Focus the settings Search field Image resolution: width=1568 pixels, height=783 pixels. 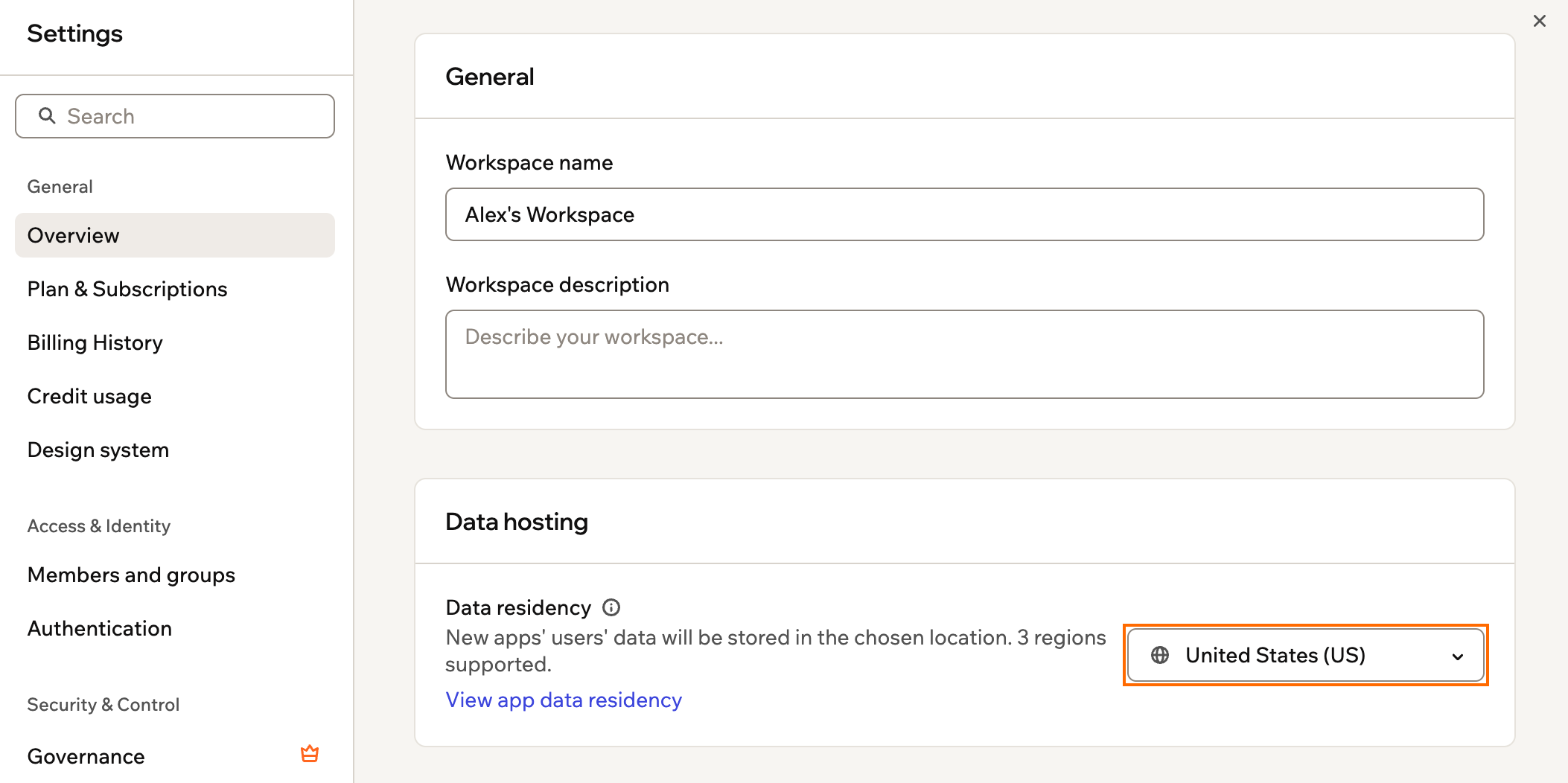pyautogui.click(x=175, y=116)
